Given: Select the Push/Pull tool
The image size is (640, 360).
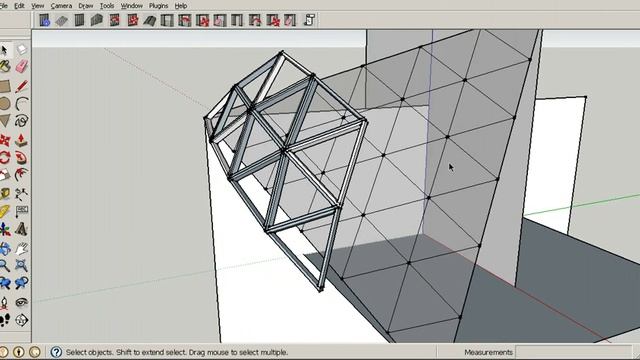Looking at the screenshot, I should coord(21,140).
